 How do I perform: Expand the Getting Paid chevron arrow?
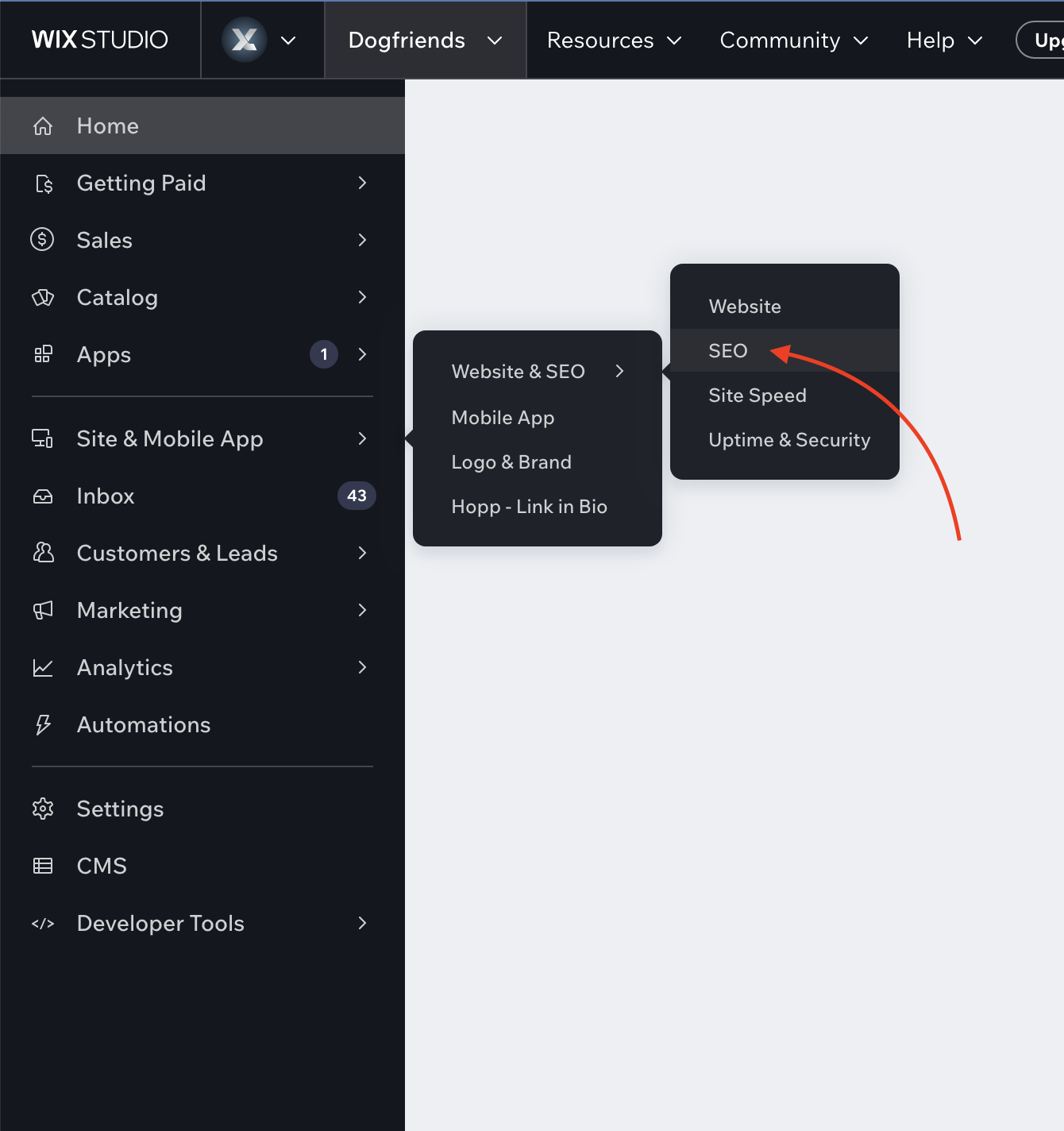click(x=362, y=183)
